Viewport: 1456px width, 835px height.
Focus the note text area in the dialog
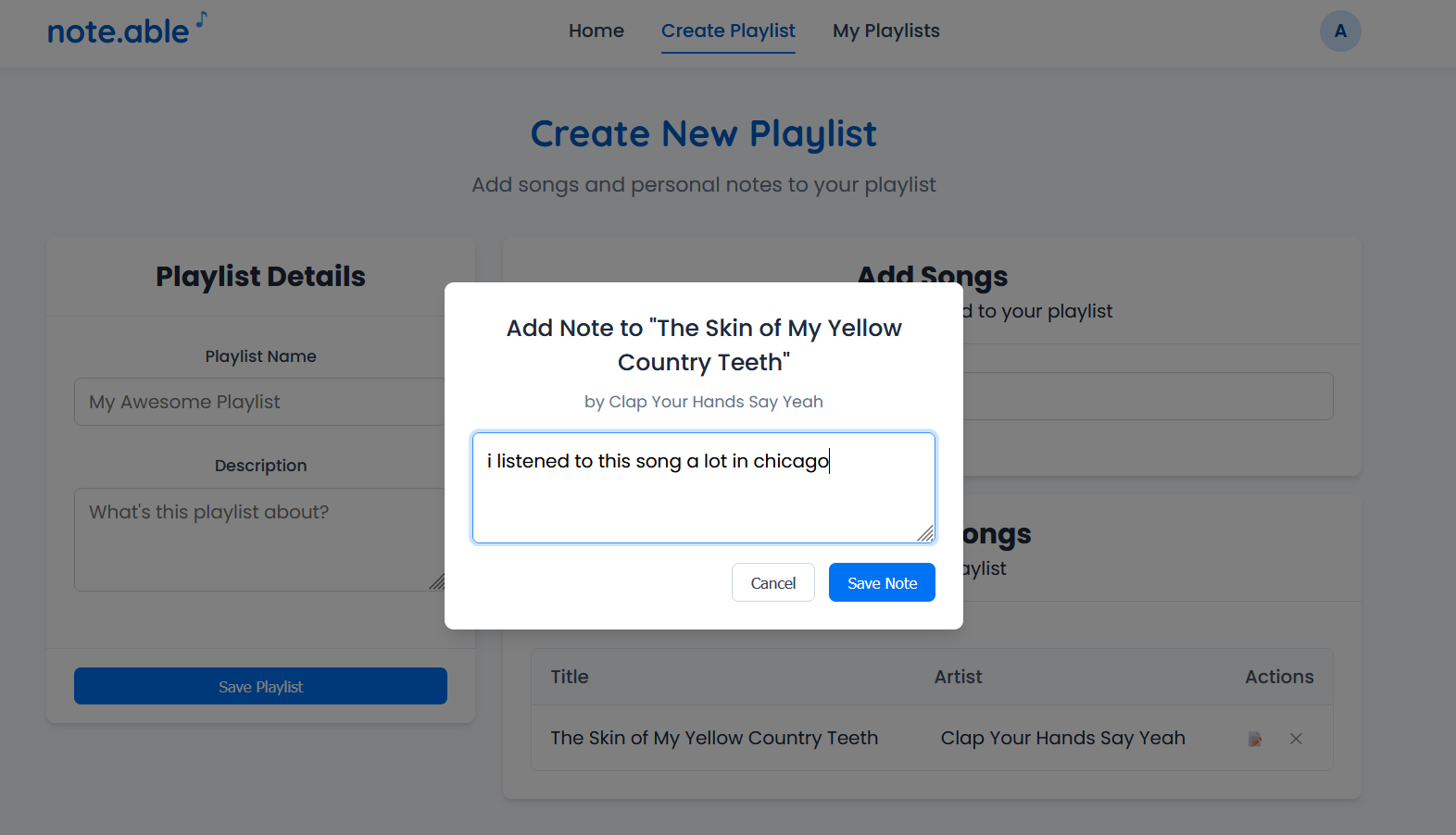(704, 488)
